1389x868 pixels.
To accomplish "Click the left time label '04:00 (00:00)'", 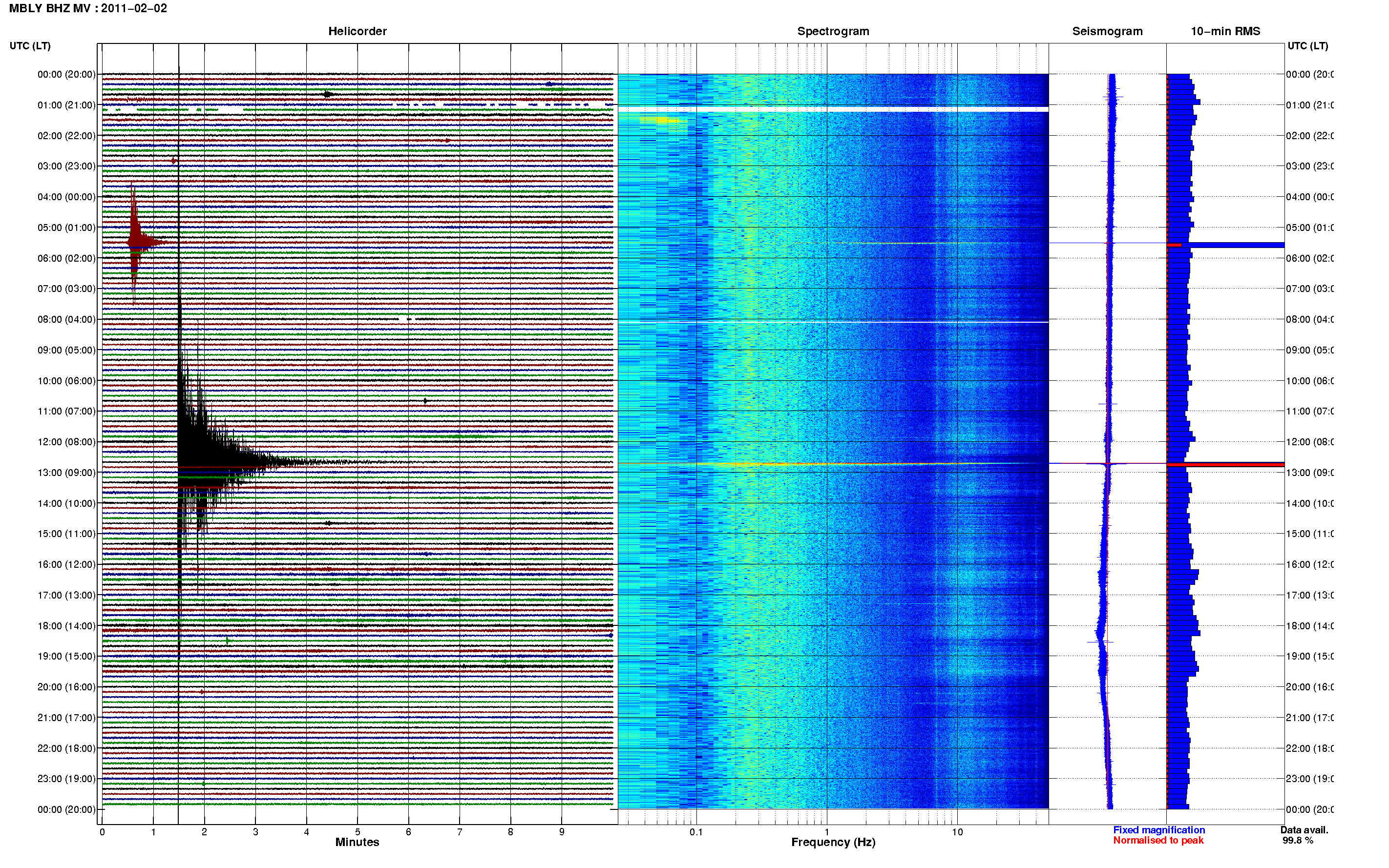I will coord(66,197).
